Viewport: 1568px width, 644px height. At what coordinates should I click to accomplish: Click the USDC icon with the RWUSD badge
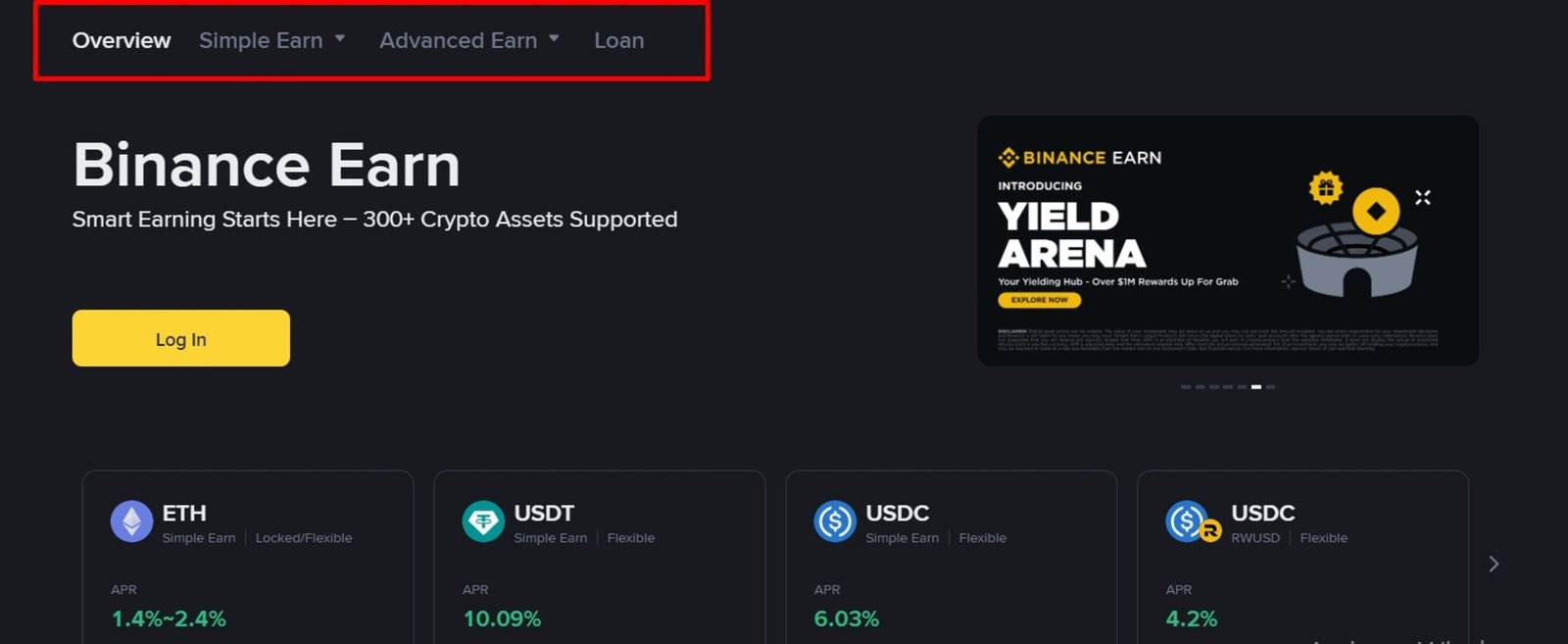tap(1186, 520)
